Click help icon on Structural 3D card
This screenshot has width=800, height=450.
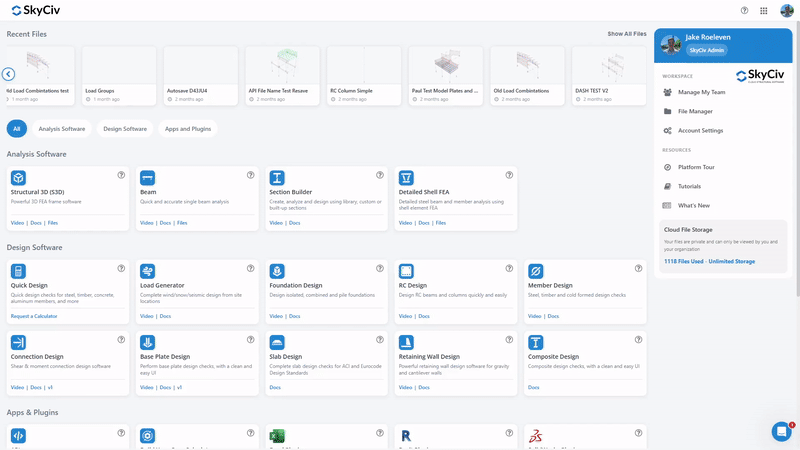[121, 175]
